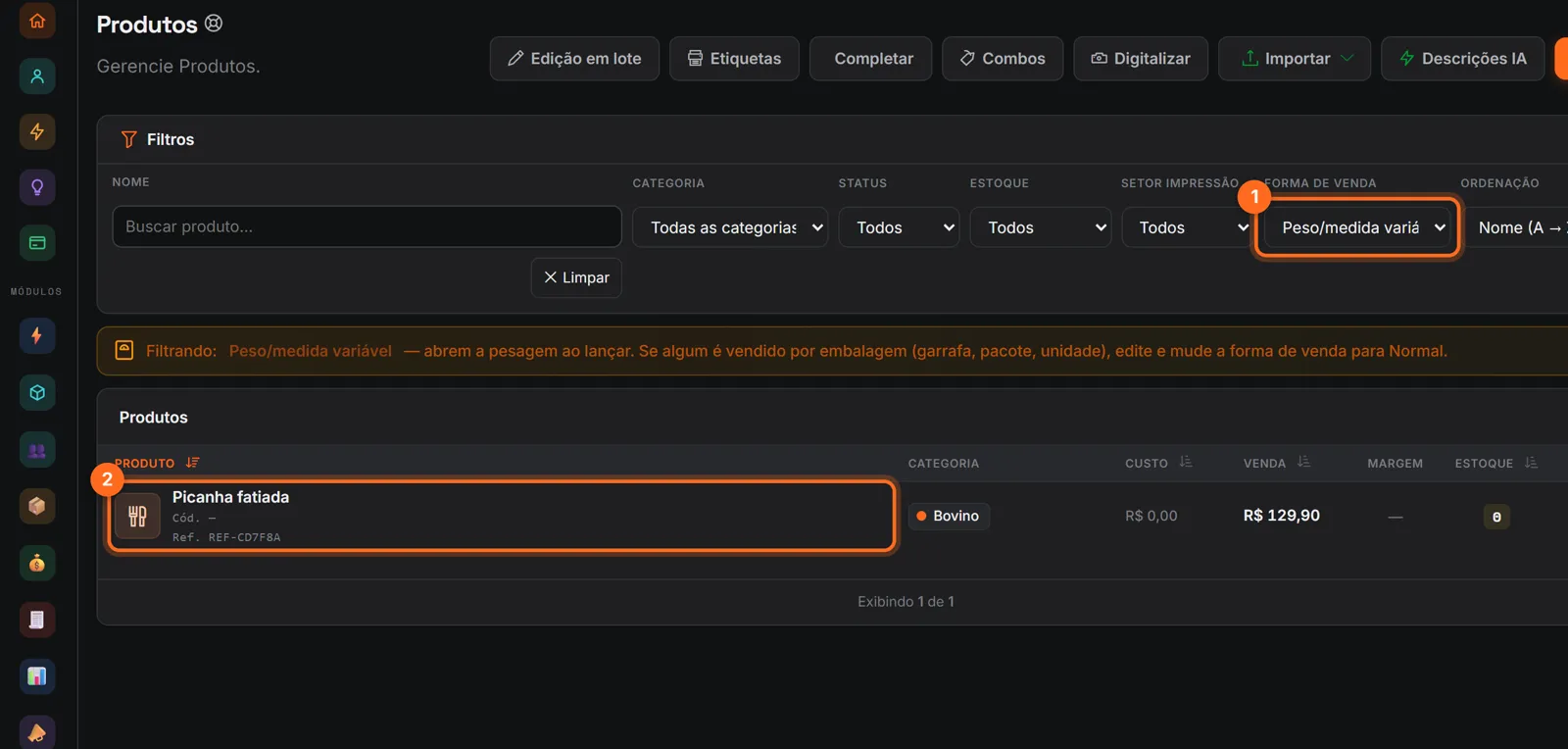Click the R$ 129,90 sale price

(1282, 516)
